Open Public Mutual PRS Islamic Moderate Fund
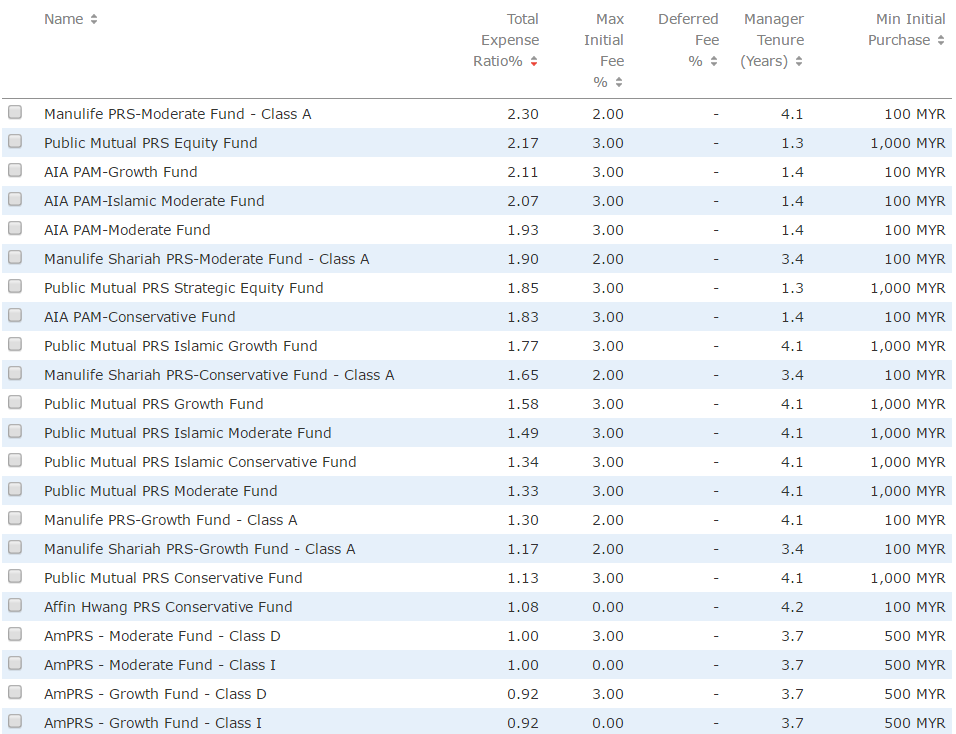Screen dimensions: 956x734 pos(188,433)
